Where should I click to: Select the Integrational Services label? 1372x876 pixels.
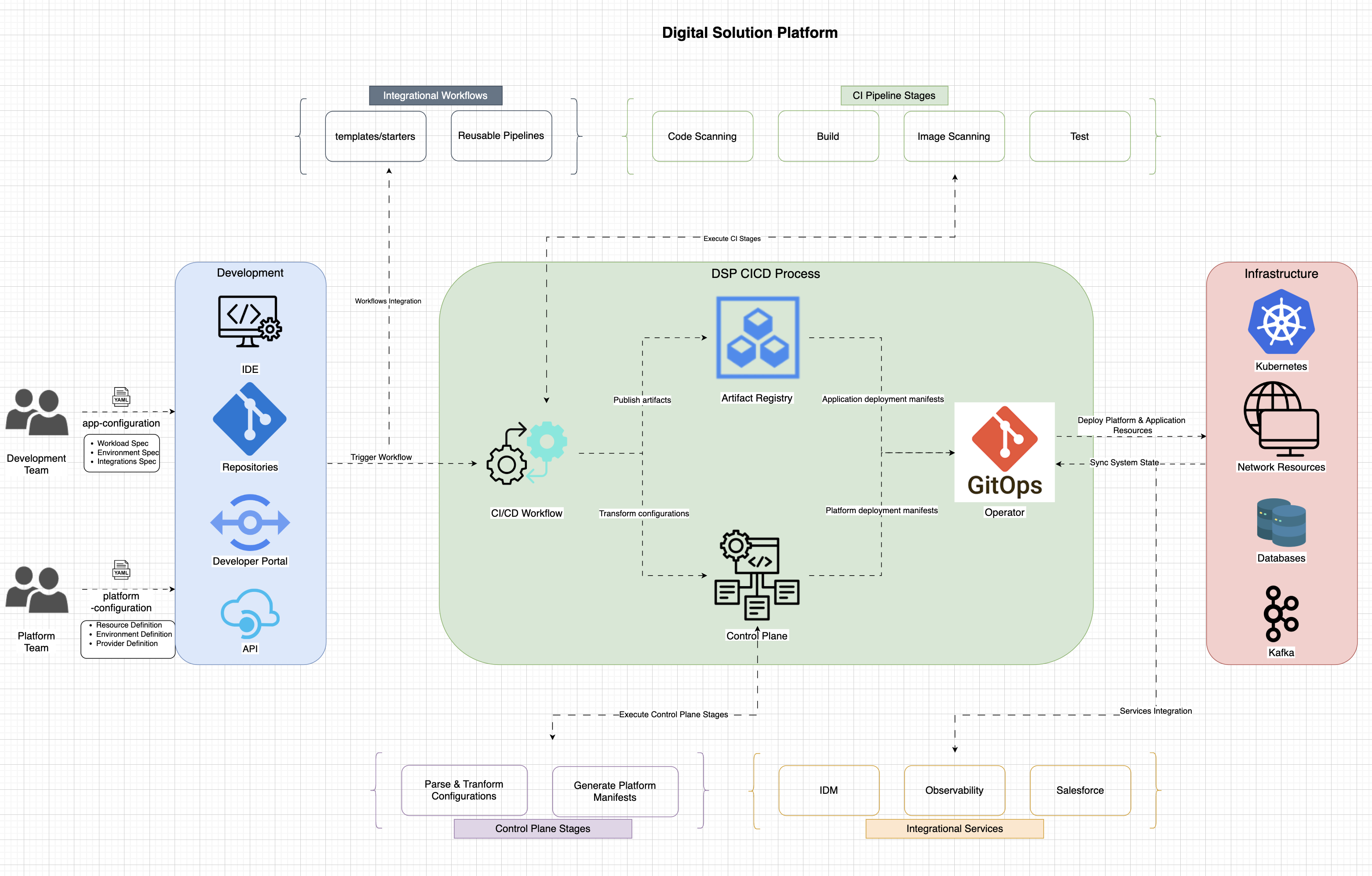(x=955, y=829)
